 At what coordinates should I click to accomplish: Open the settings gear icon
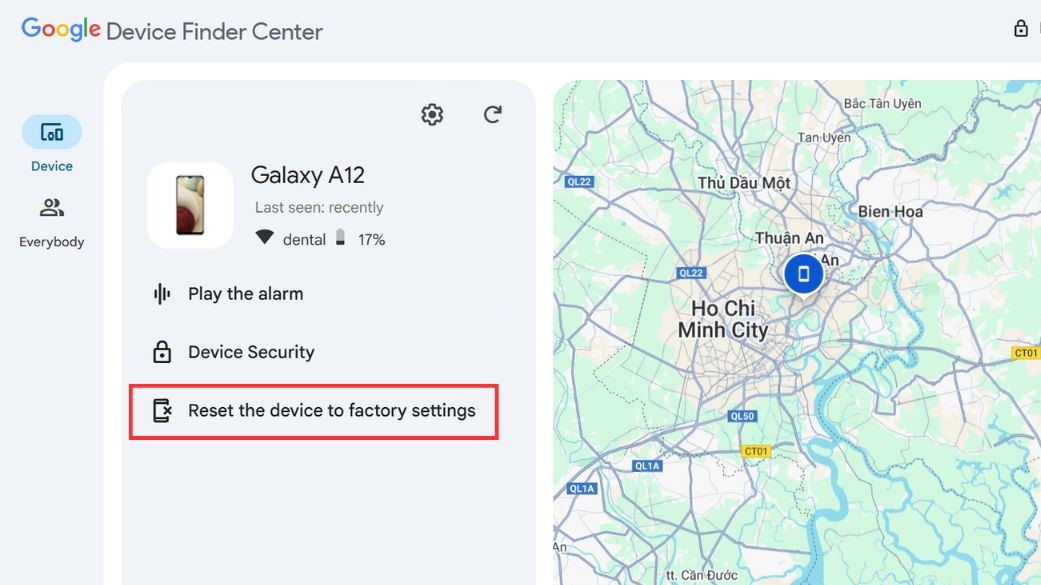pos(432,115)
